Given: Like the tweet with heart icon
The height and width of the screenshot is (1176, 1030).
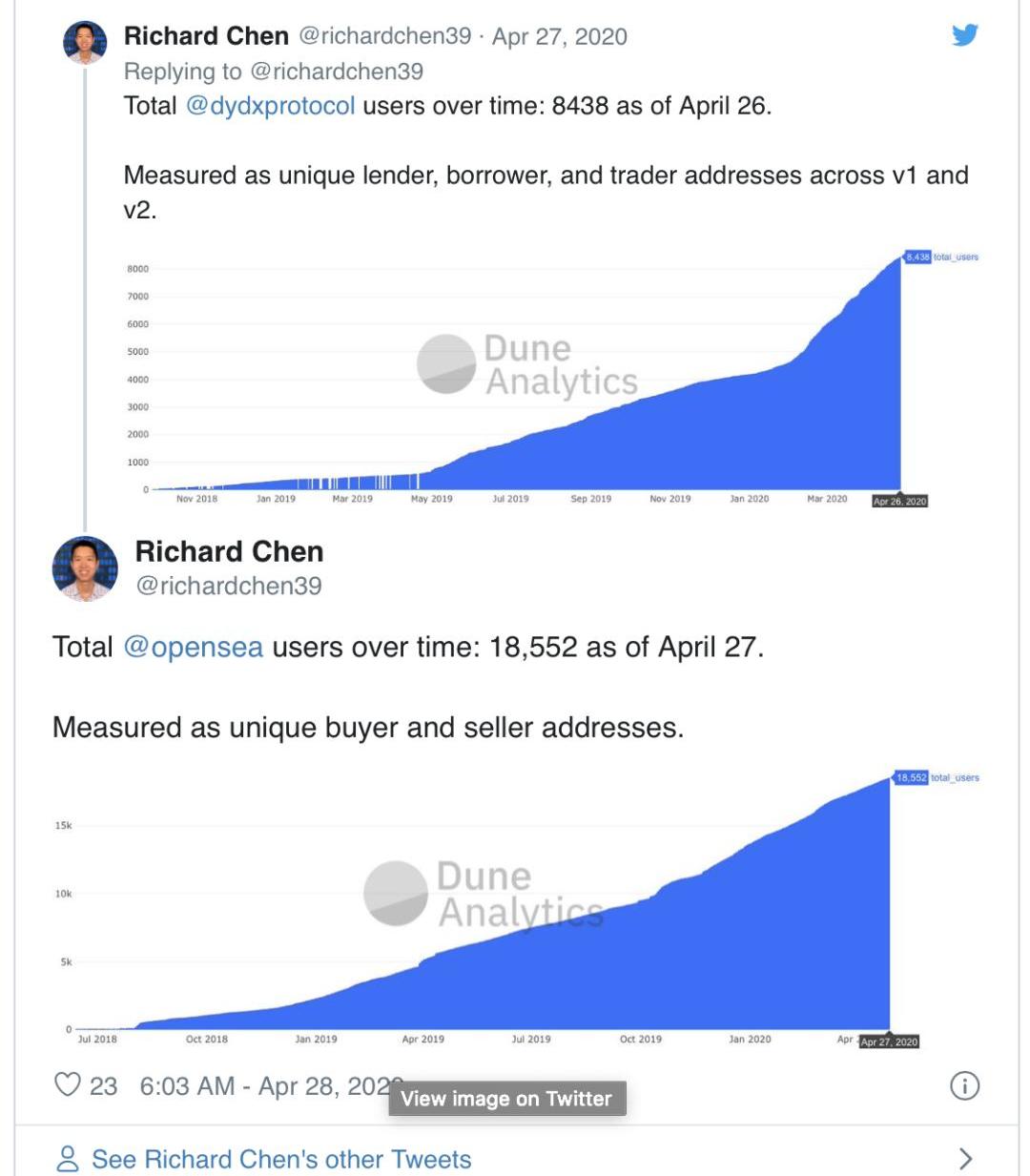Looking at the screenshot, I should pyautogui.click(x=68, y=1084).
